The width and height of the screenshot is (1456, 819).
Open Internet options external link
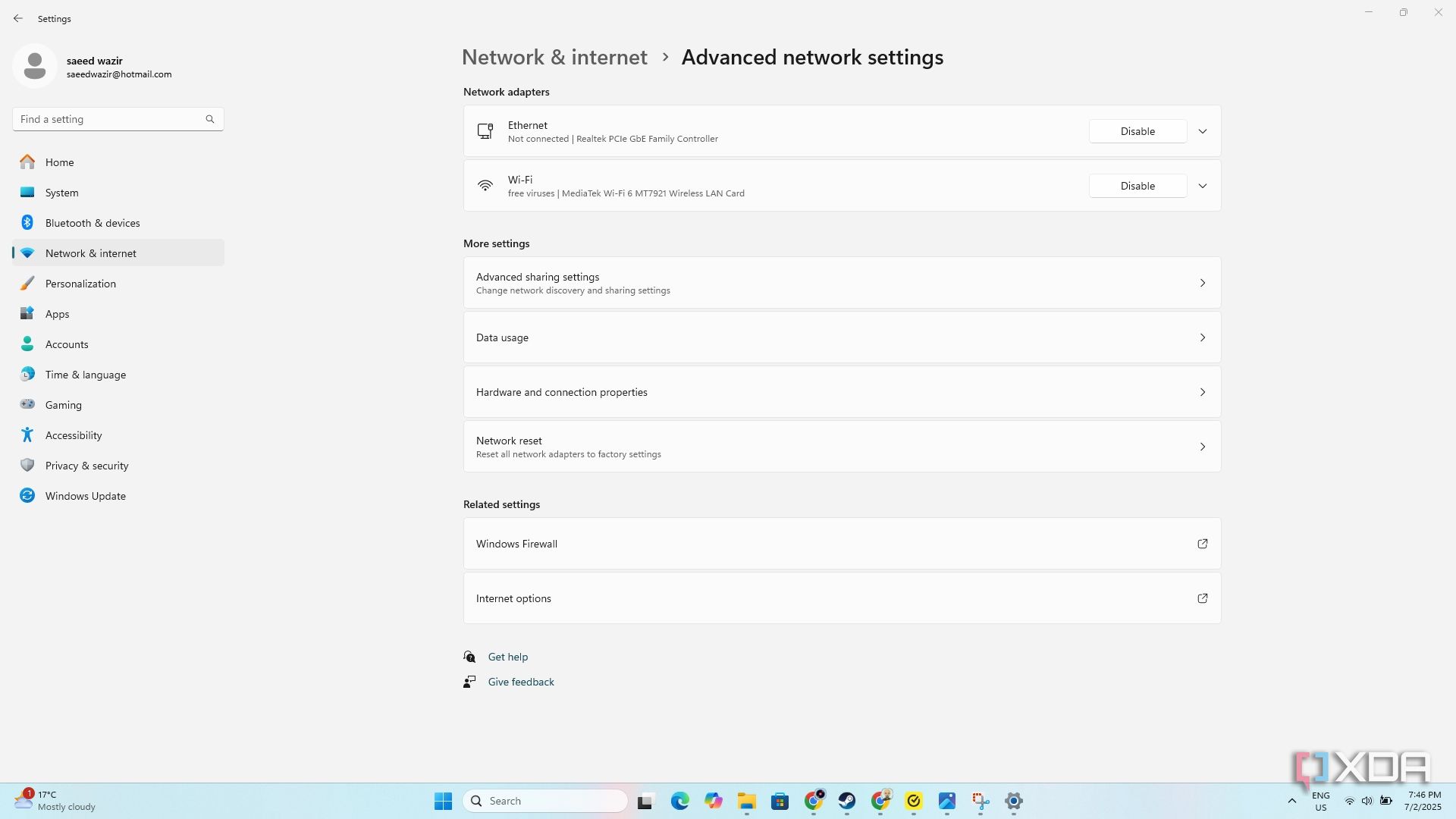[842, 598]
